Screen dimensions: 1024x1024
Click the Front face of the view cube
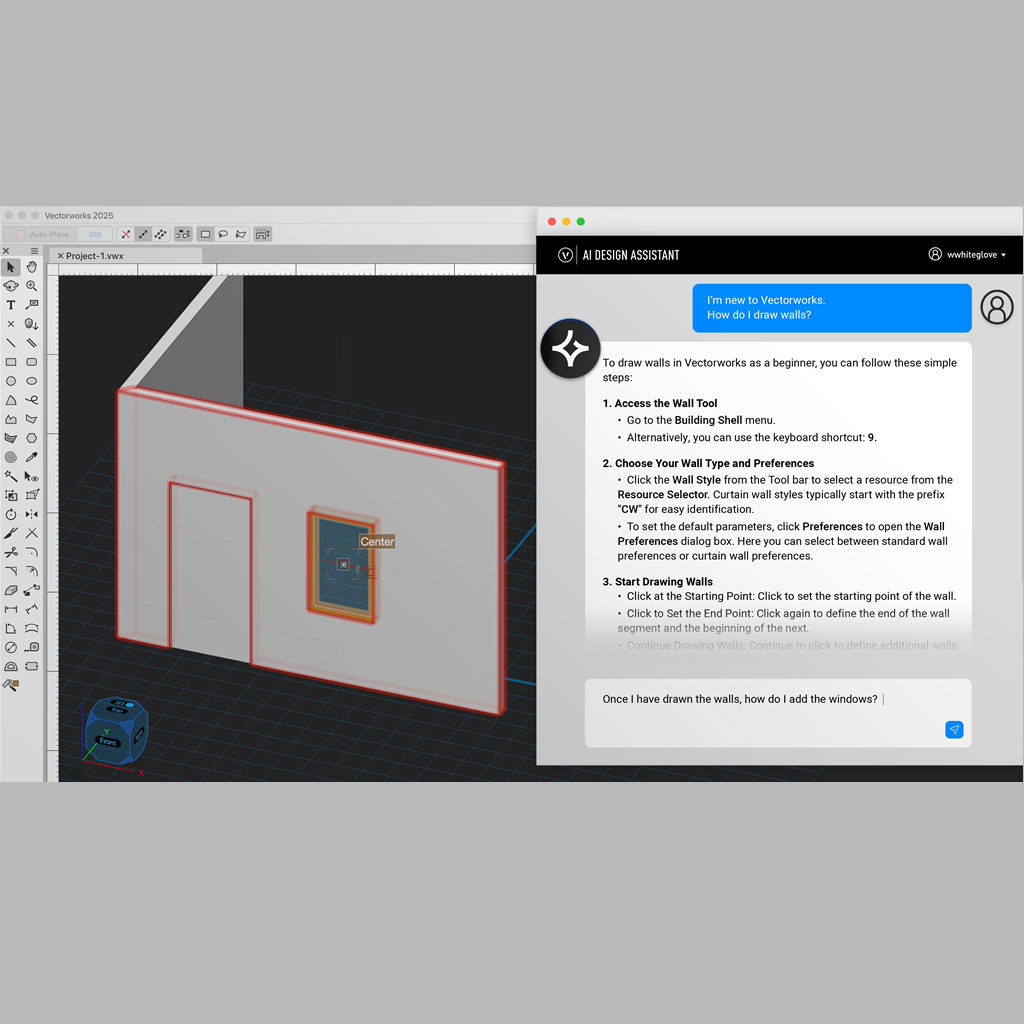pos(108,742)
